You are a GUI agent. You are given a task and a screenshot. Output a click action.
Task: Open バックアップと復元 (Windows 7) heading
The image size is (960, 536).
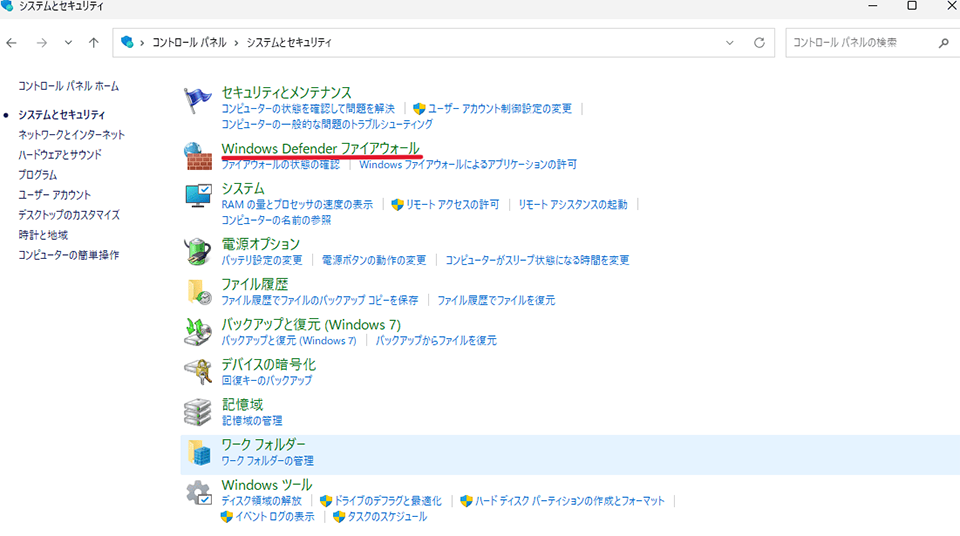pyautogui.click(x=311, y=324)
